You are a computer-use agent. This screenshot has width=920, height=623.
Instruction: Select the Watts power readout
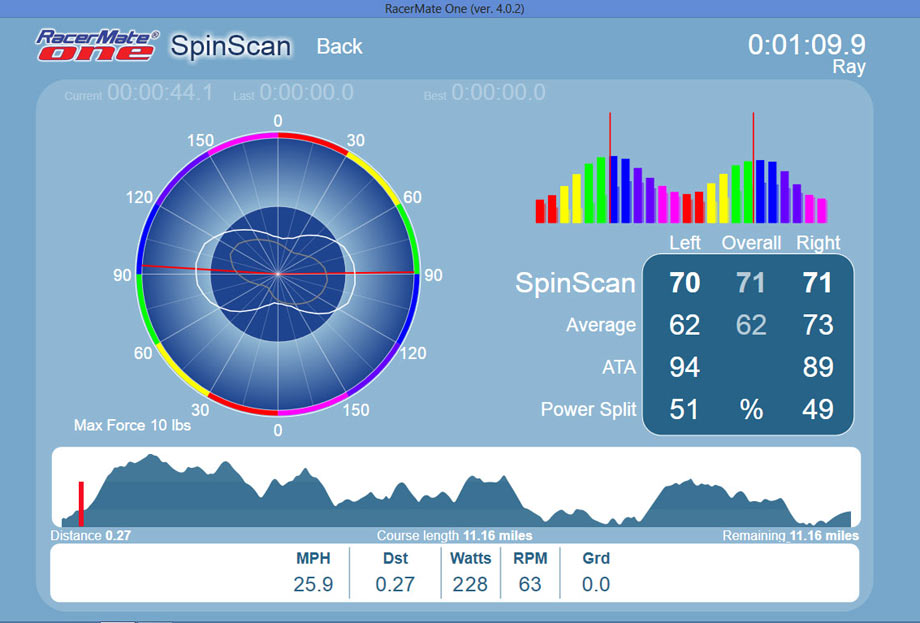point(470,584)
